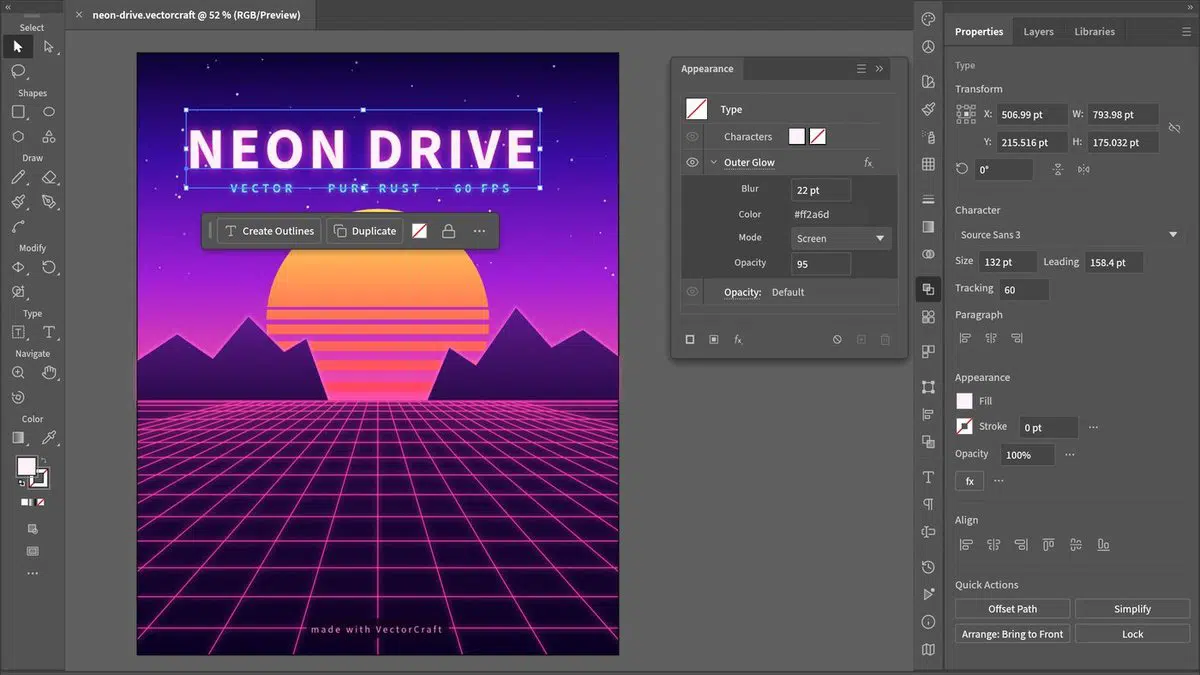This screenshot has height=675, width=1200.
Task: Click the Offset Path quick action
Action: coord(1012,609)
